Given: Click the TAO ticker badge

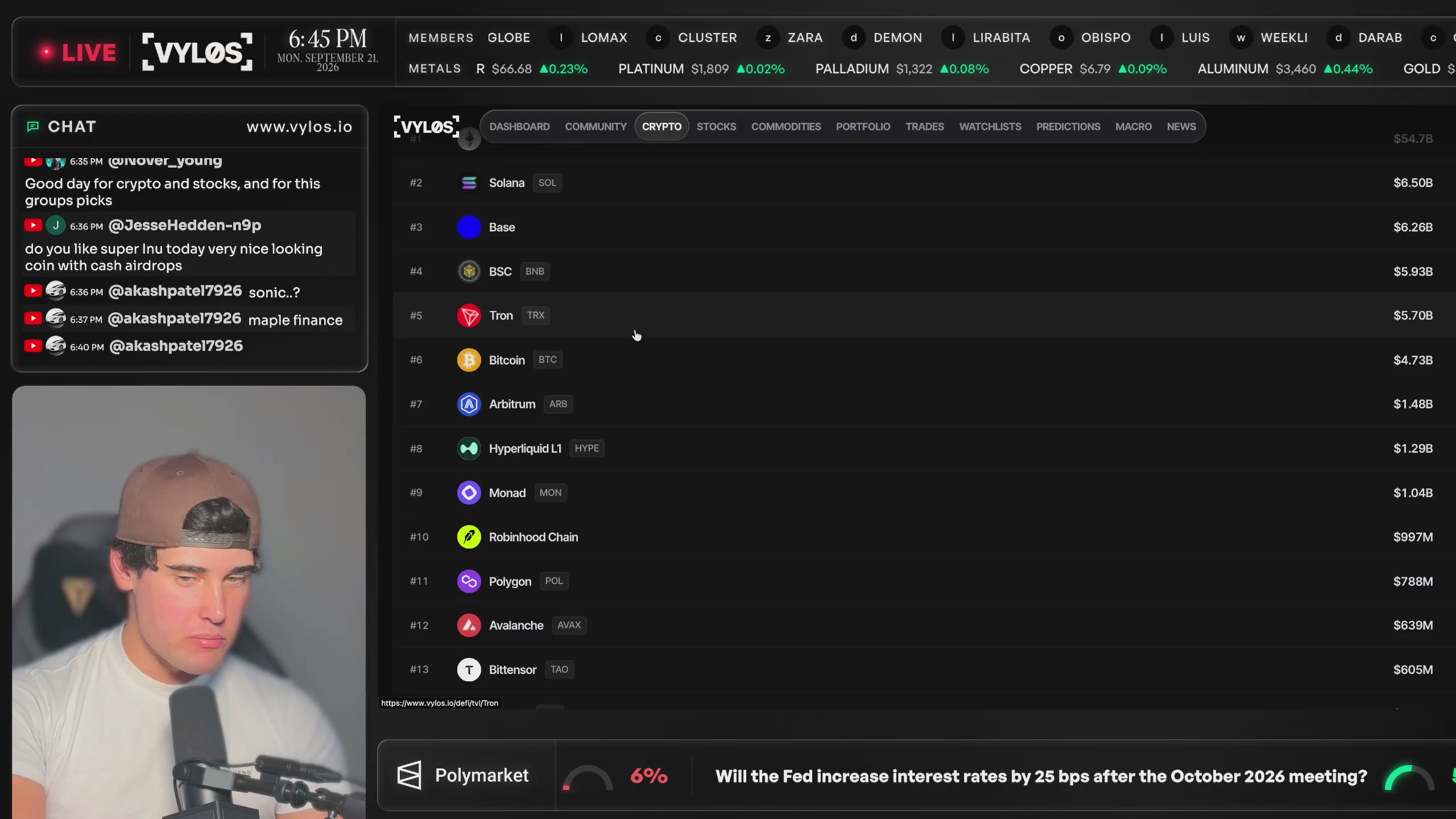Looking at the screenshot, I should coord(559,669).
